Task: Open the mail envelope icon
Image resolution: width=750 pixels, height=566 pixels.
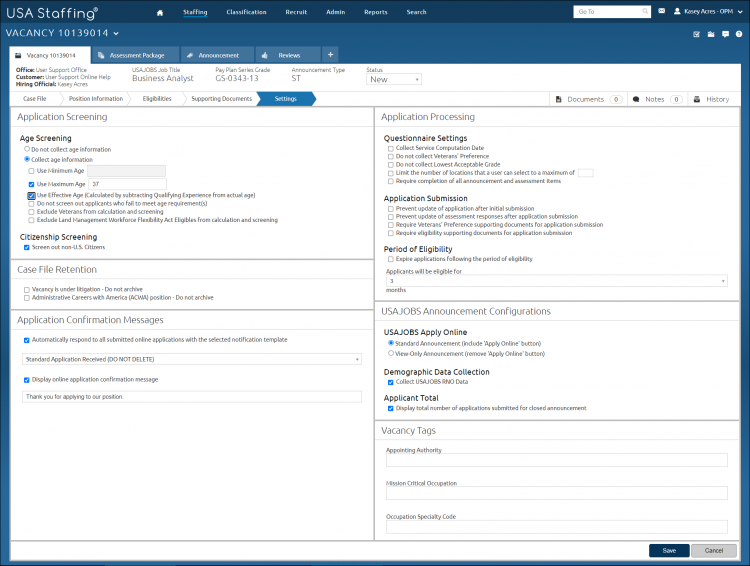Action: [x=662, y=11]
